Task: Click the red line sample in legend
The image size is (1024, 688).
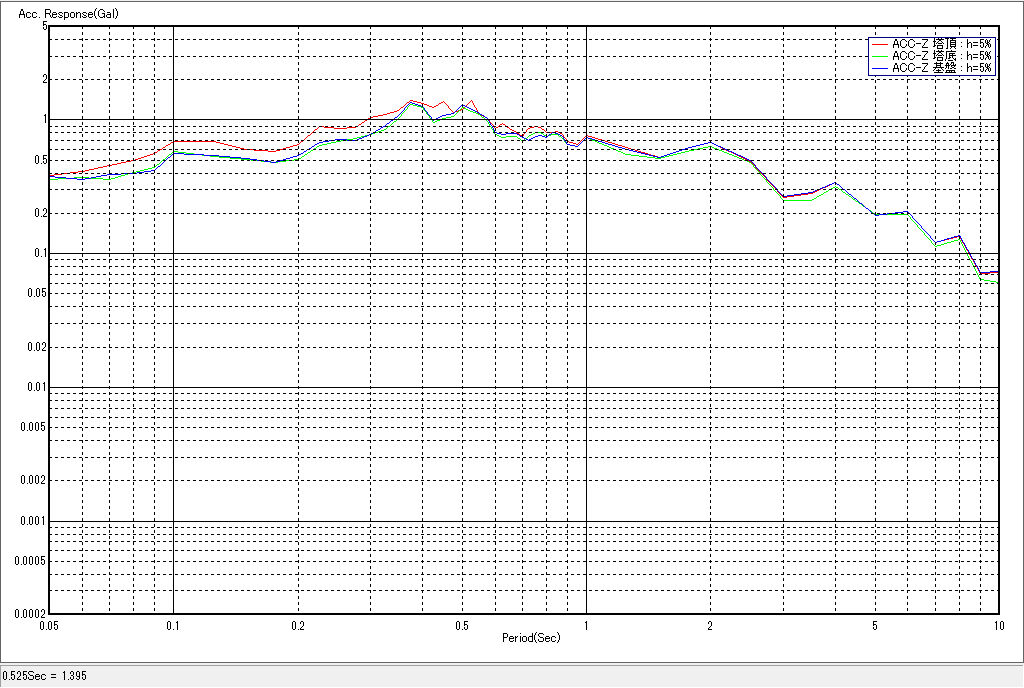Action: point(879,44)
